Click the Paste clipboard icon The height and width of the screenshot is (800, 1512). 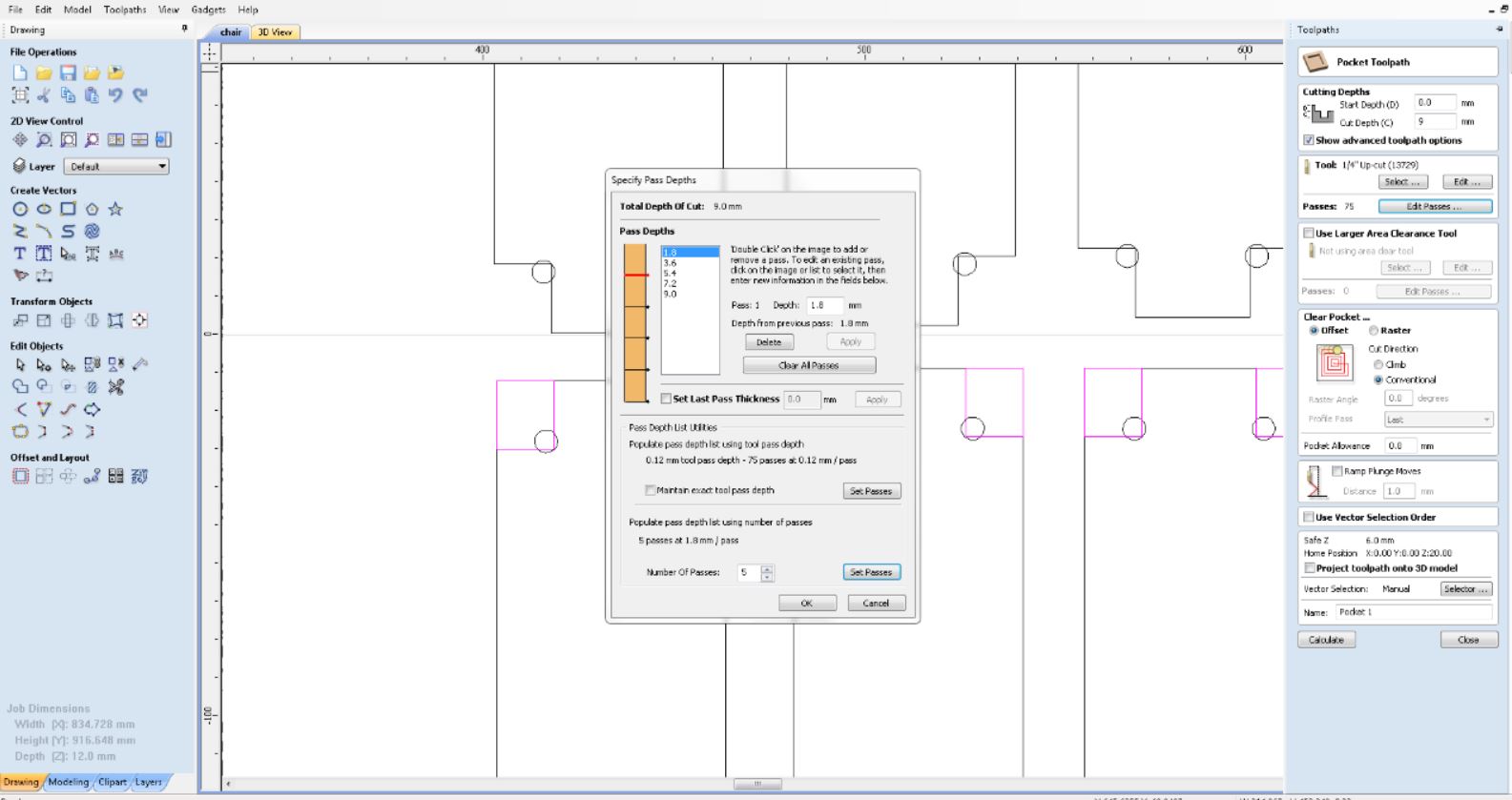pos(92,95)
